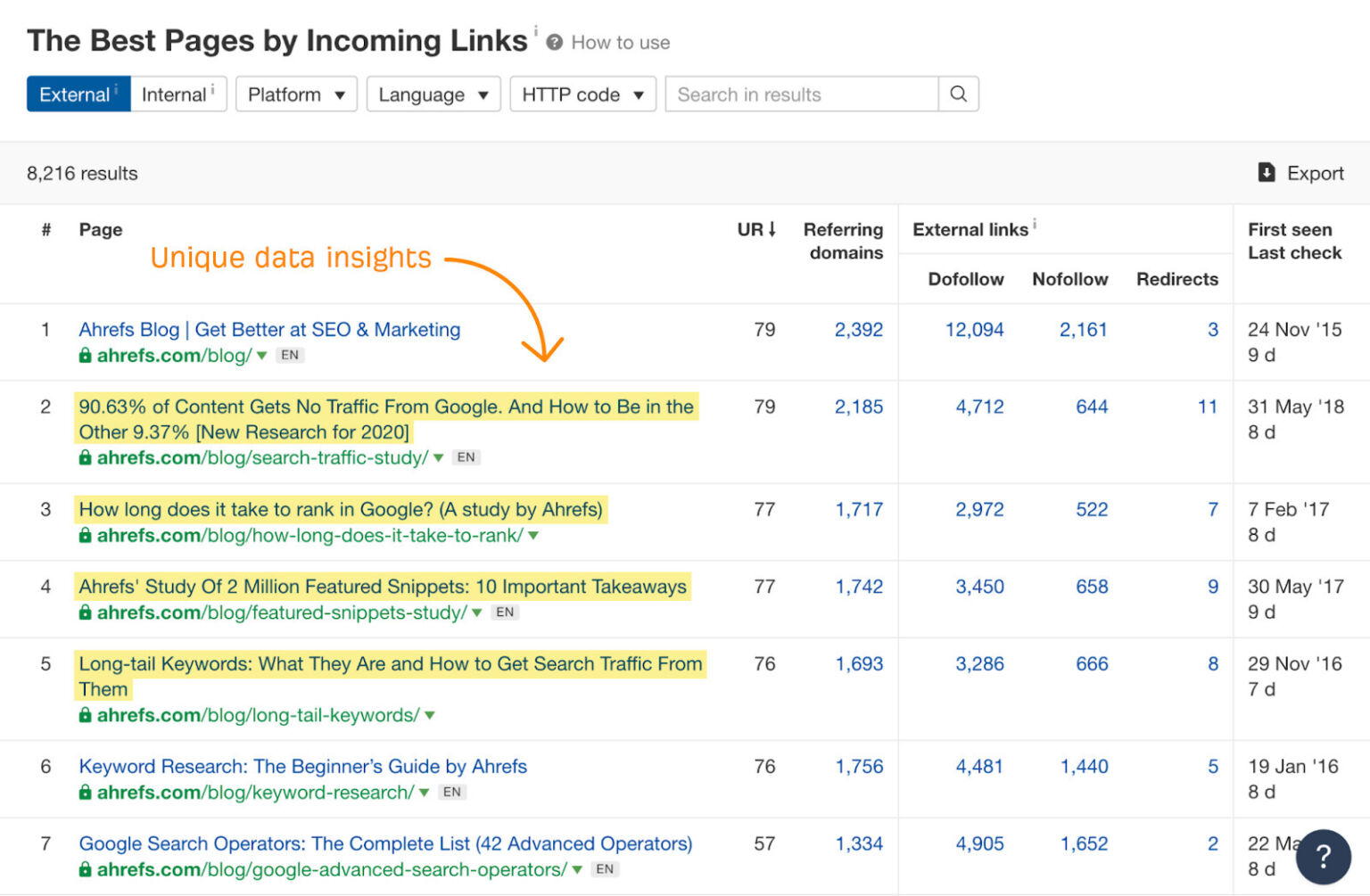Open the help bubble in the bottom corner

point(1324,857)
